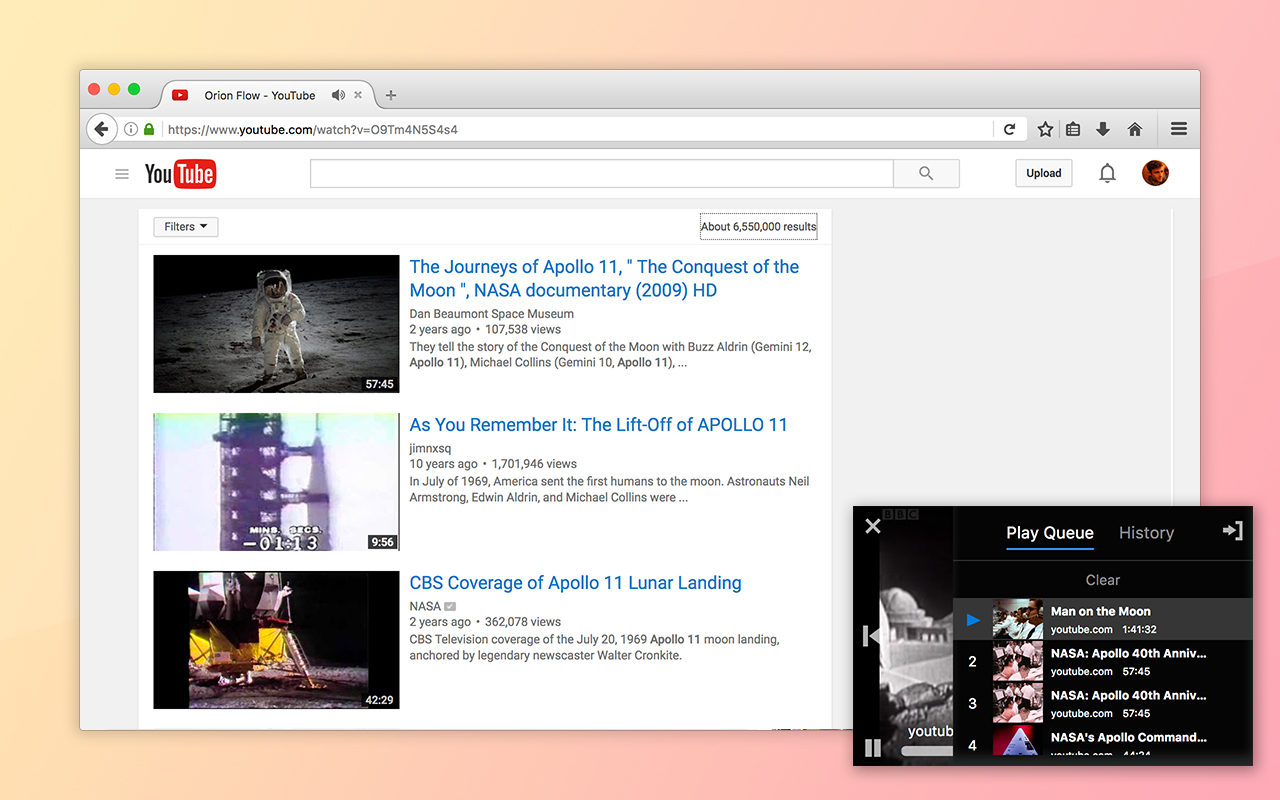1280x800 pixels.
Task: Select the Orion Flow - YouTube browser tab
Action: pos(268,95)
